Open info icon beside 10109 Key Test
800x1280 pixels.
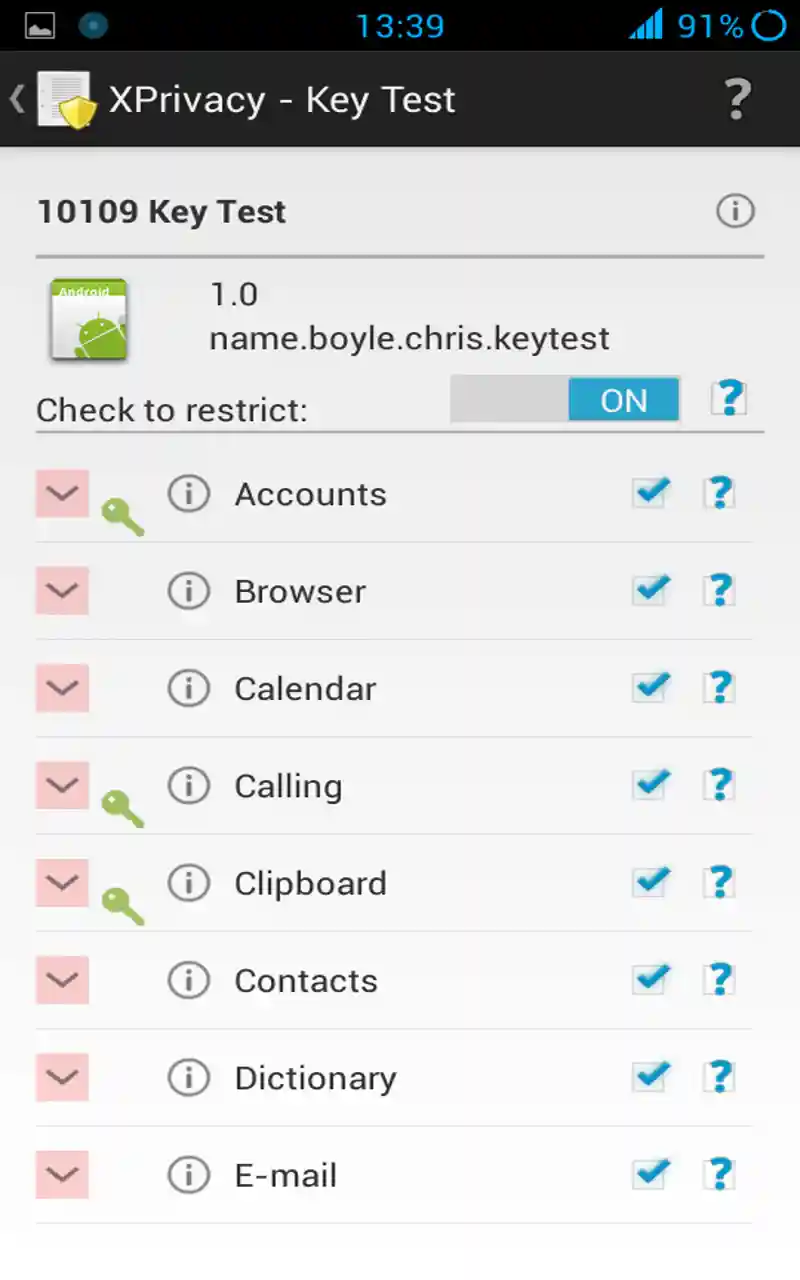pos(735,211)
